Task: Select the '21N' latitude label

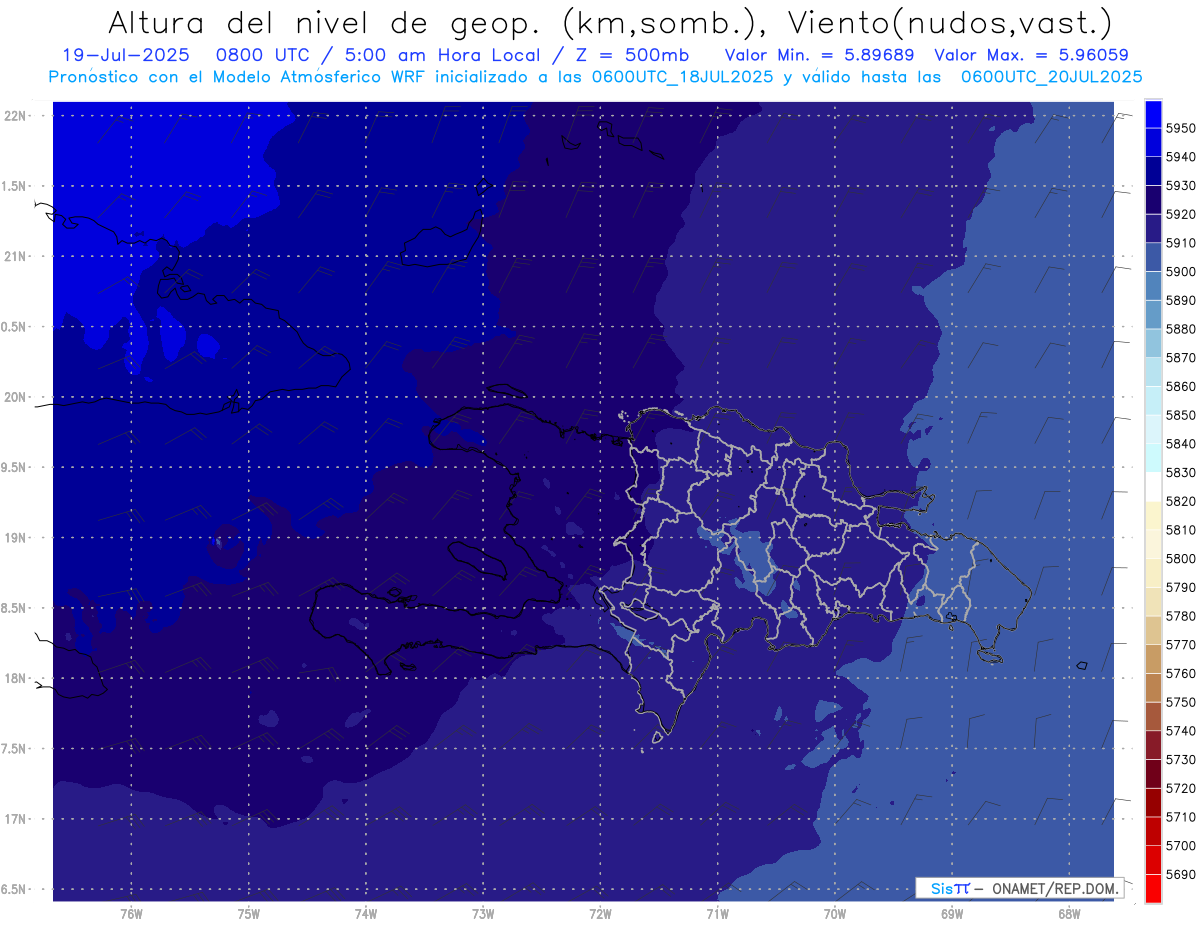Action: click(x=16, y=256)
